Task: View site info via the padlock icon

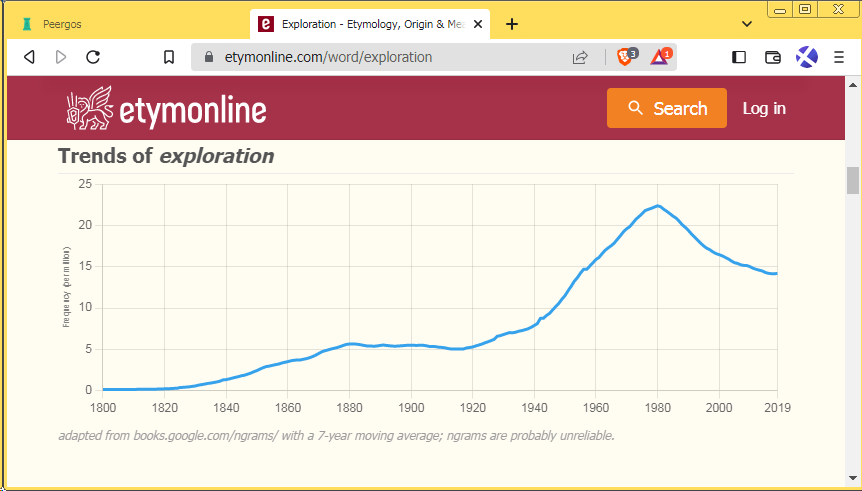Action: tap(209, 57)
